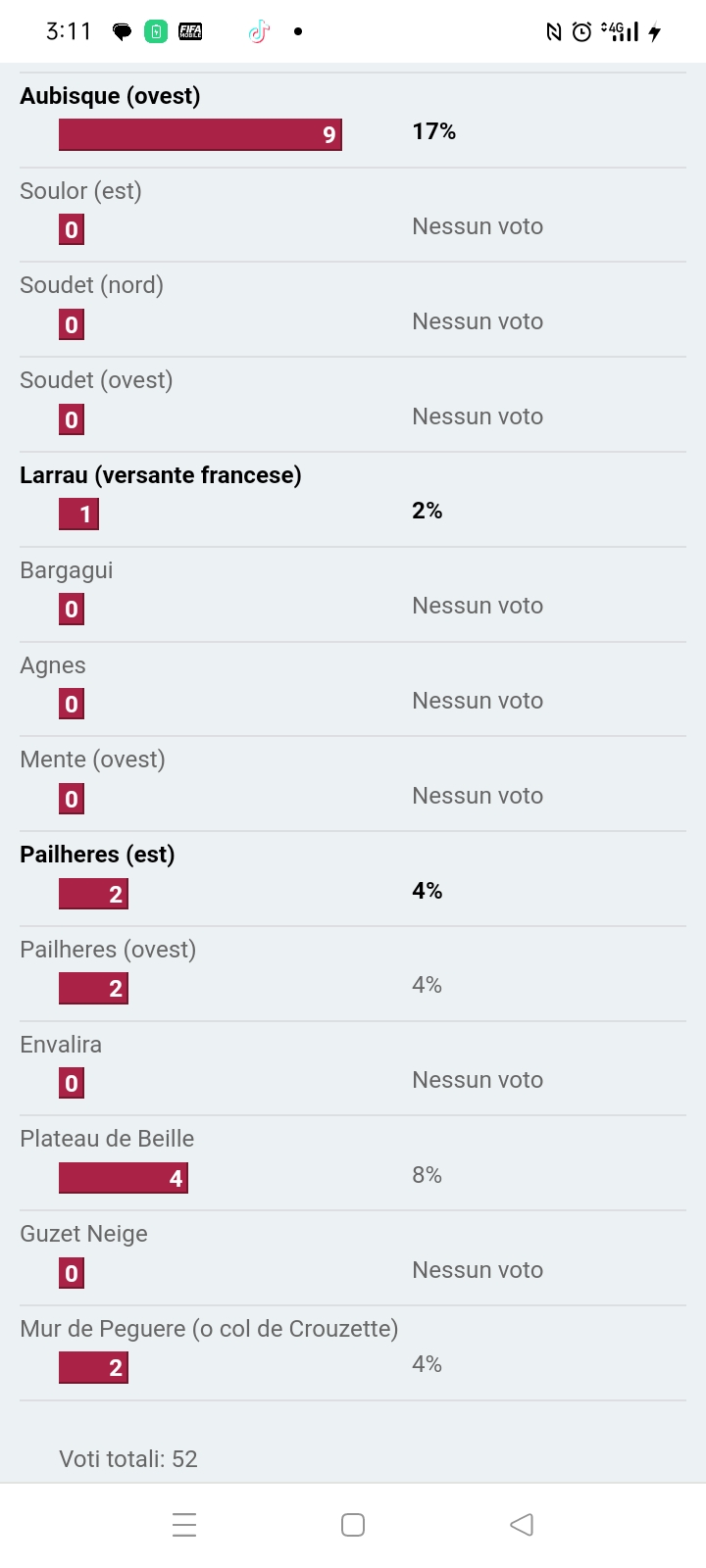Tap the chat bubble notification icon
The height and width of the screenshot is (1568, 706).
click(123, 32)
